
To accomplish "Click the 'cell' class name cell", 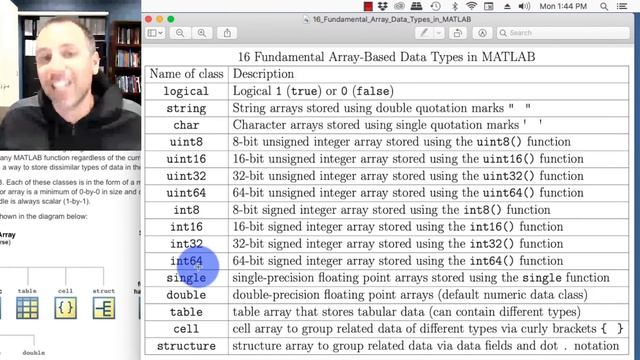I will pyautogui.click(x=186, y=329).
